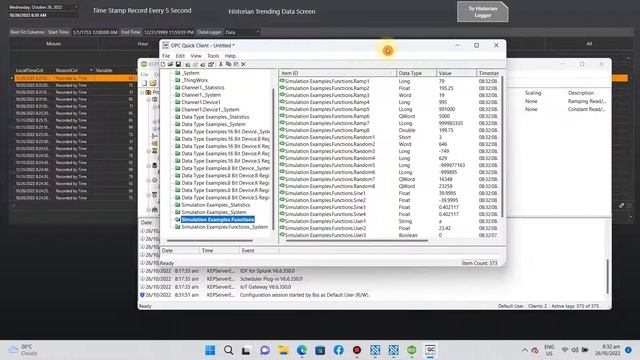Open Help menu in OPC Quick Client

point(230,56)
